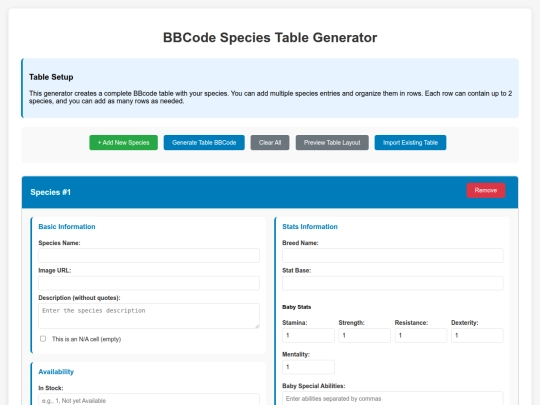Image resolution: width=540 pixels, height=405 pixels.
Task: Remove Species #1
Action: (x=486, y=190)
